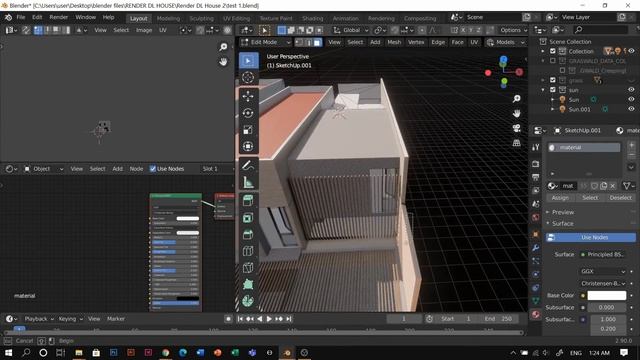Select the Select Box tool in viewport toolbar

[248, 61]
